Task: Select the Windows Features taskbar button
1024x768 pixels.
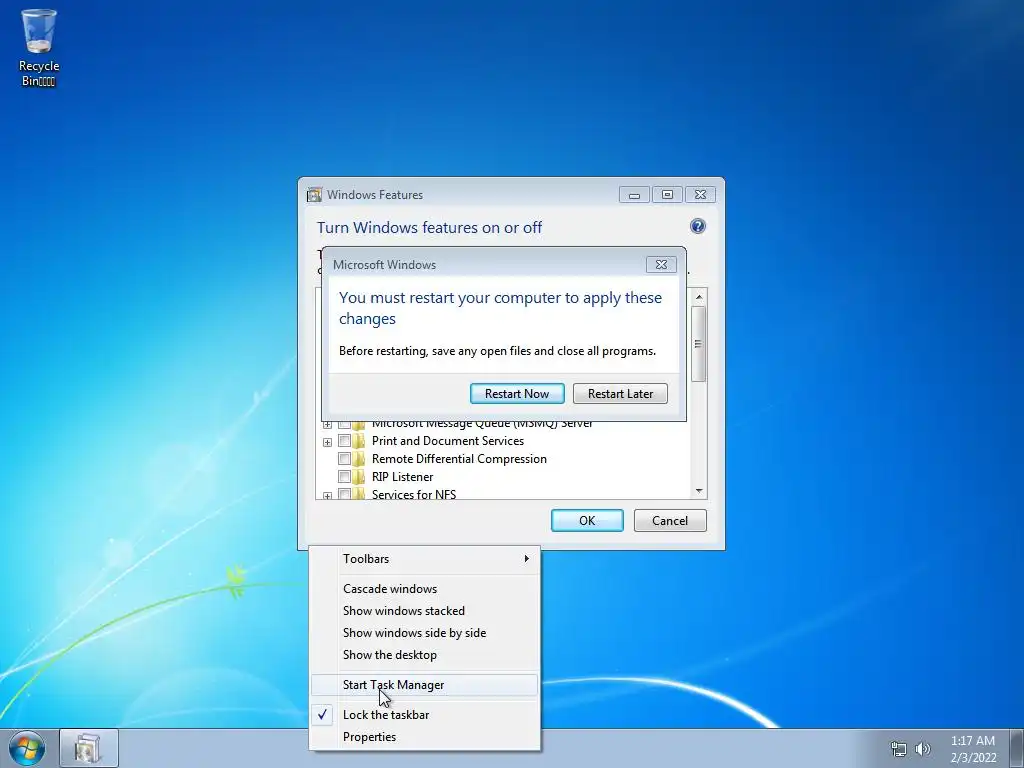Action: (89, 748)
